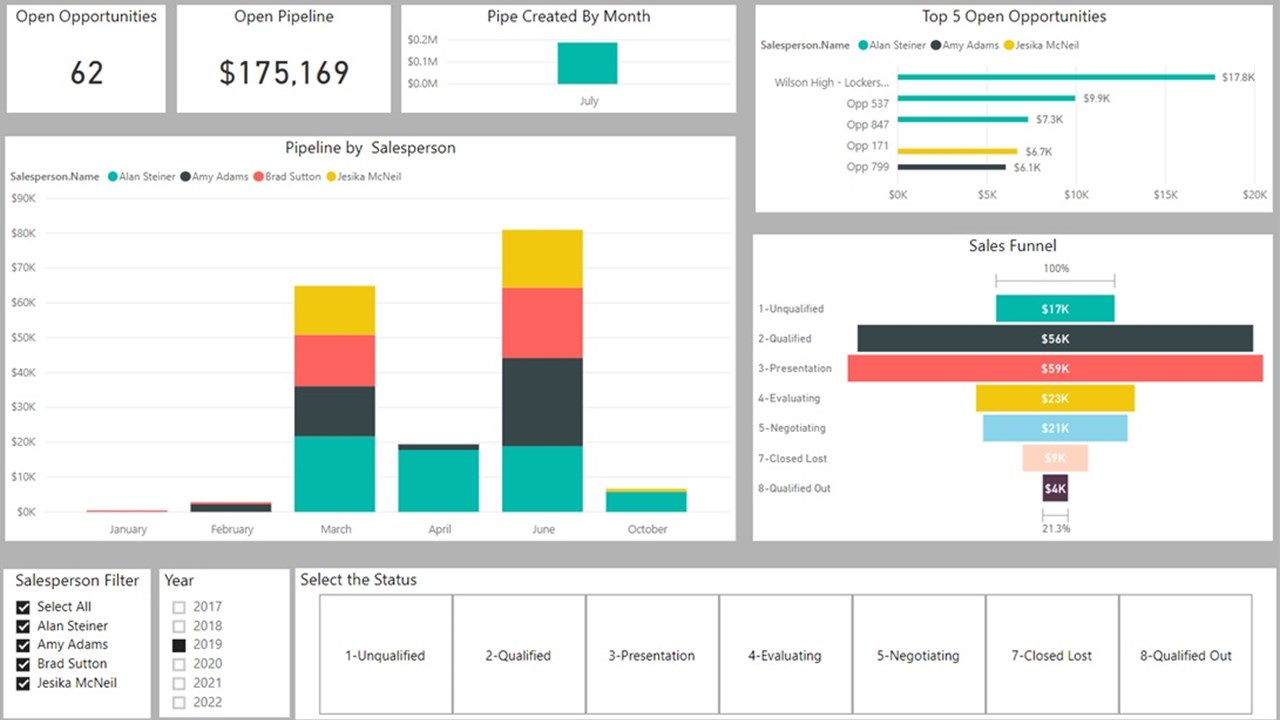Viewport: 1280px width, 720px height.
Task: Select the 5-Negotiating status button
Action: 918,656
